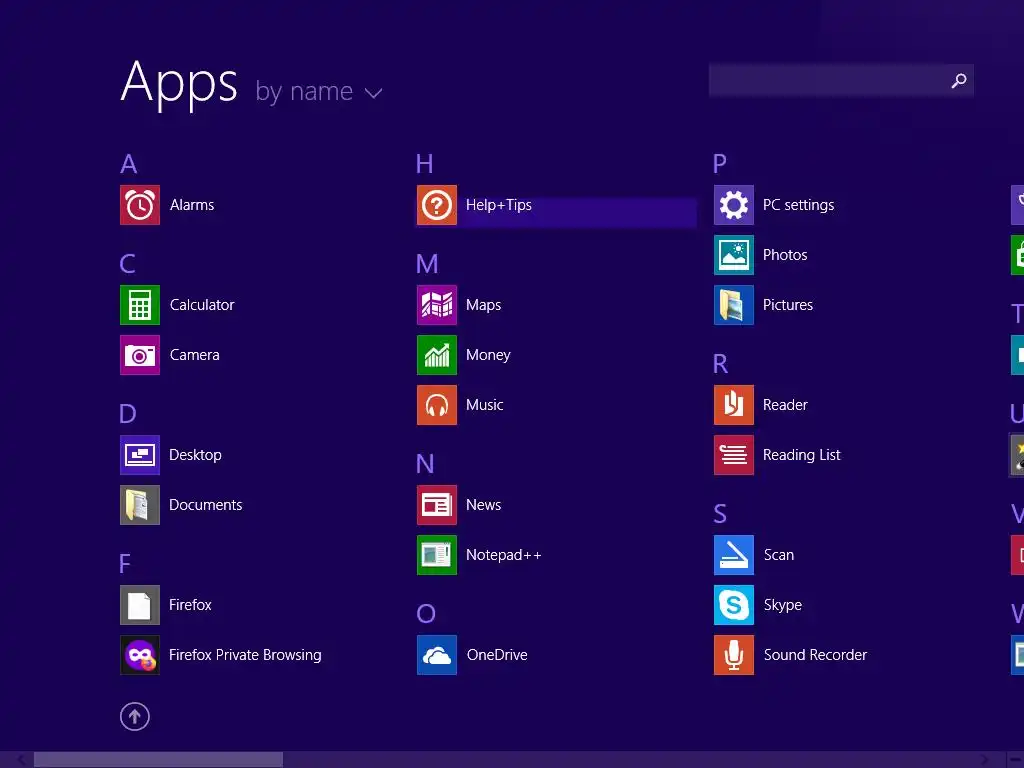The width and height of the screenshot is (1024, 768).
Task: Click the 'Desktop' text label
Action: (x=195, y=455)
